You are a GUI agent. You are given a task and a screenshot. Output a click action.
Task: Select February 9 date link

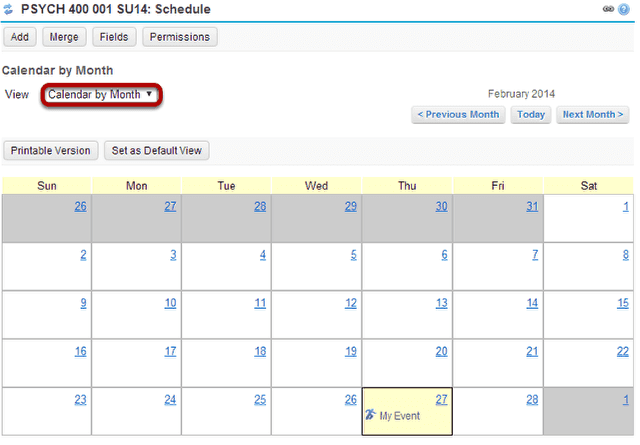pyautogui.click(x=83, y=303)
